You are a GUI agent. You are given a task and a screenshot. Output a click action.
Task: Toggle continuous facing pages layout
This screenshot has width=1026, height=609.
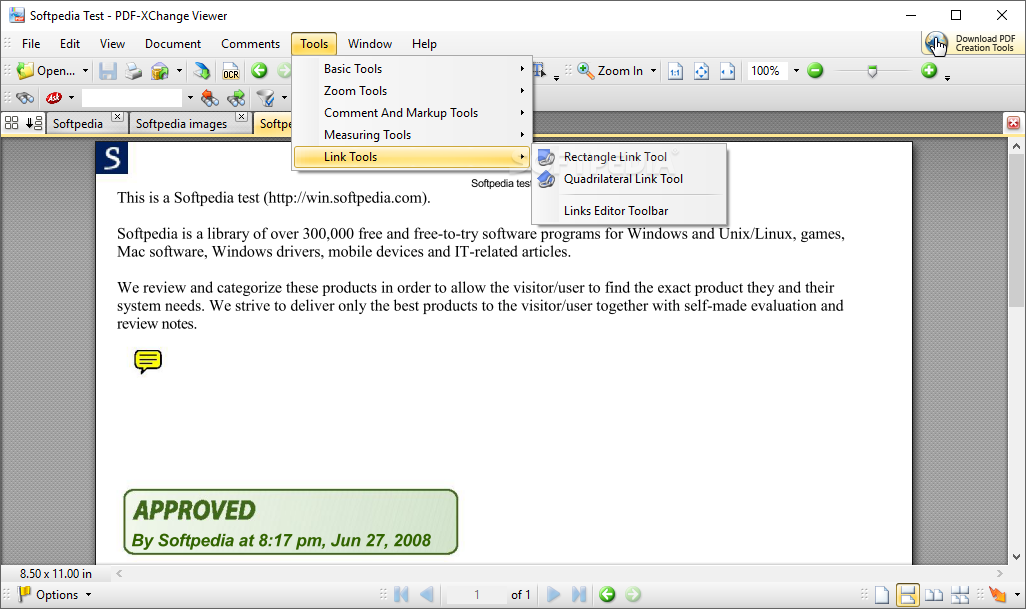960,595
